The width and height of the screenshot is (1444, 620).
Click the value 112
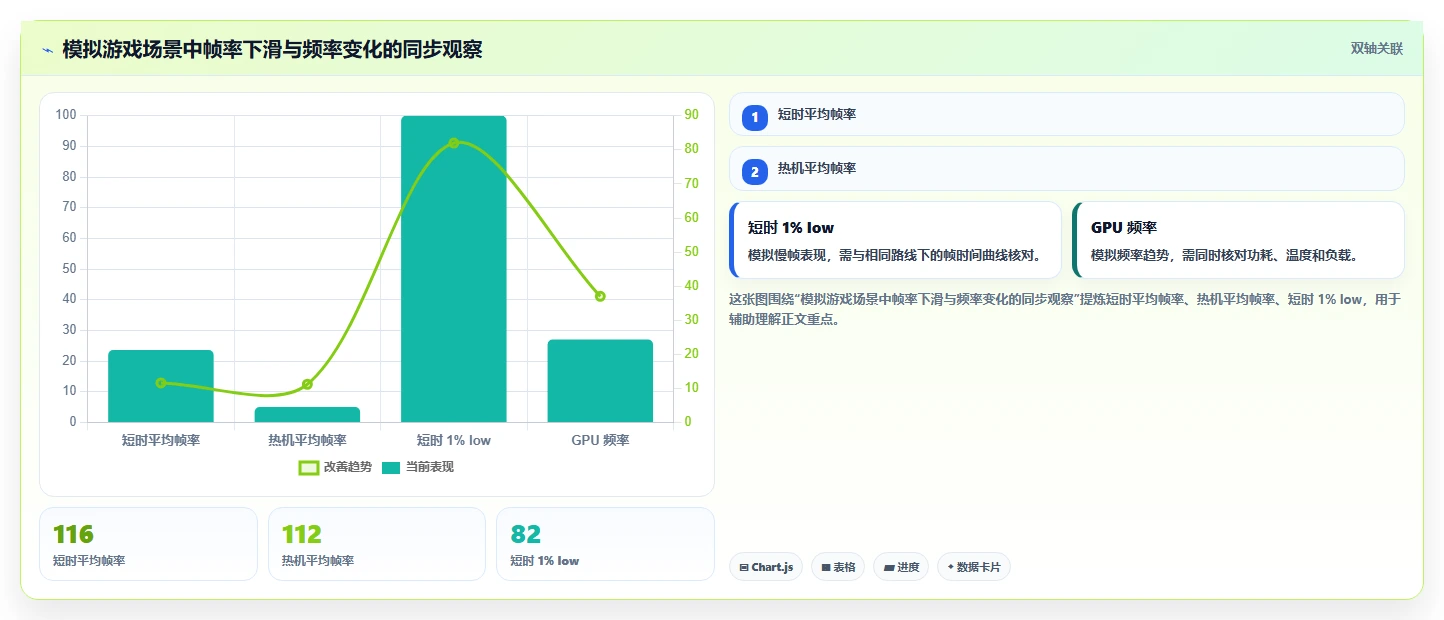pyautogui.click(x=302, y=535)
